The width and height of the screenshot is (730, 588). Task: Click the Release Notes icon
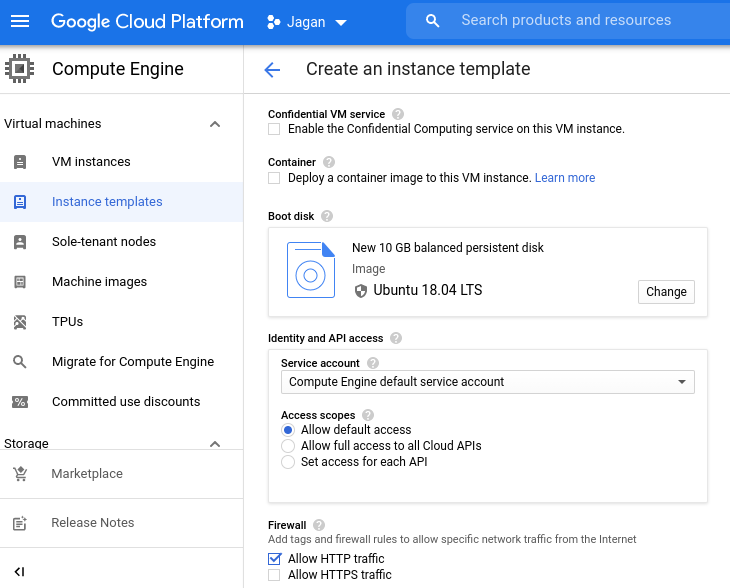(x=20, y=523)
